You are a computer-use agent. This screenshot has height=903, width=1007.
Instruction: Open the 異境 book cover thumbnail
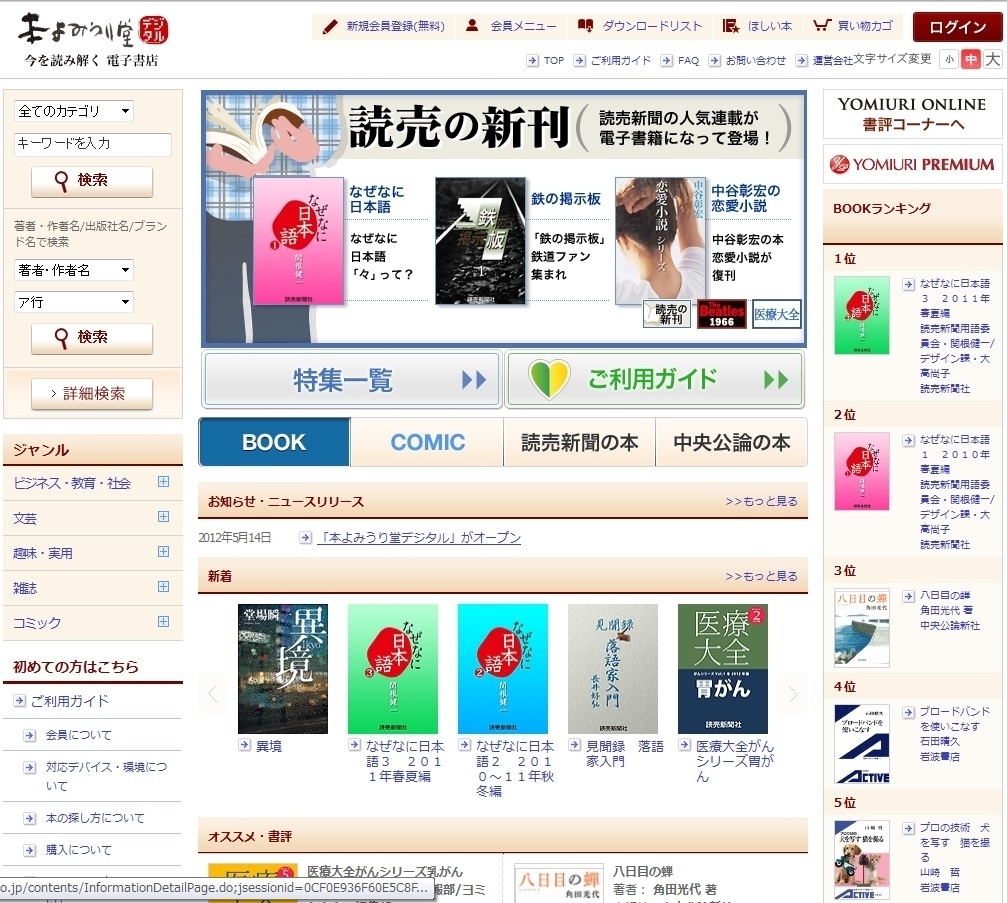point(283,669)
